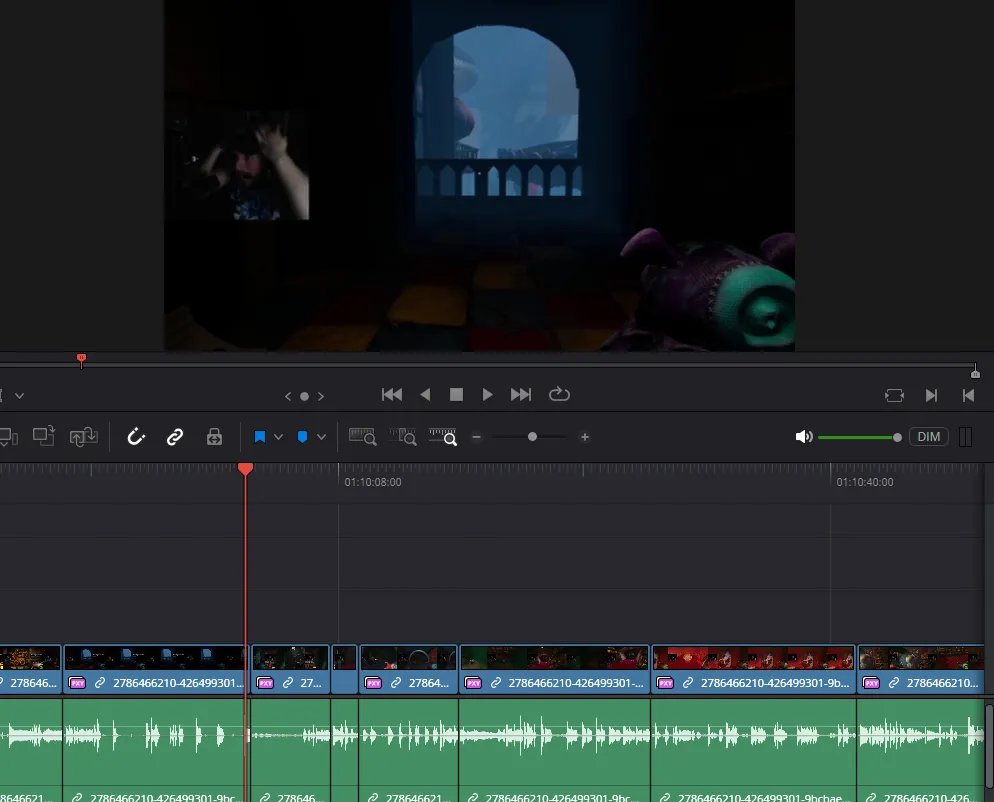The image size is (994, 802).
Task: Select the first video clip 278646...
Action: tap(30, 669)
